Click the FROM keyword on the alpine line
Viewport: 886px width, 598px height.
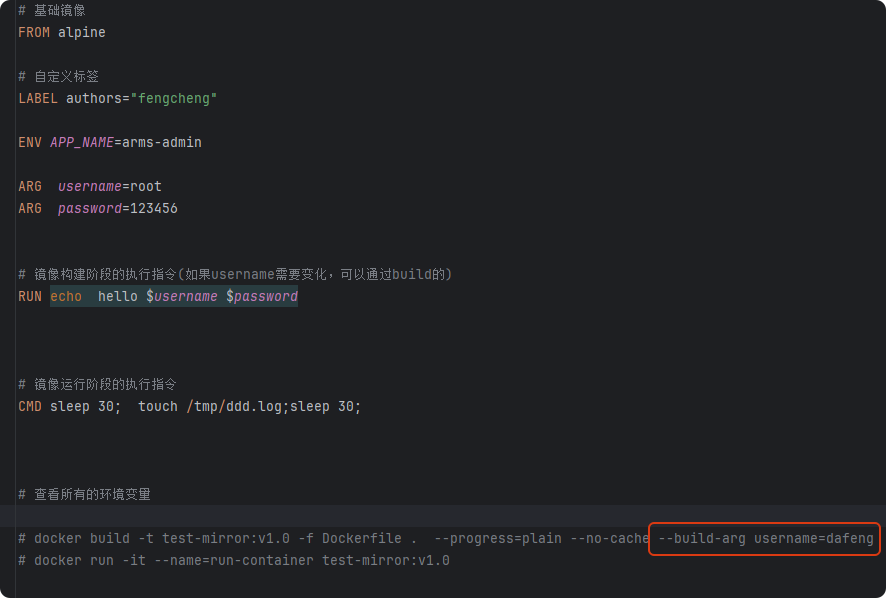(x=34, y=32)
